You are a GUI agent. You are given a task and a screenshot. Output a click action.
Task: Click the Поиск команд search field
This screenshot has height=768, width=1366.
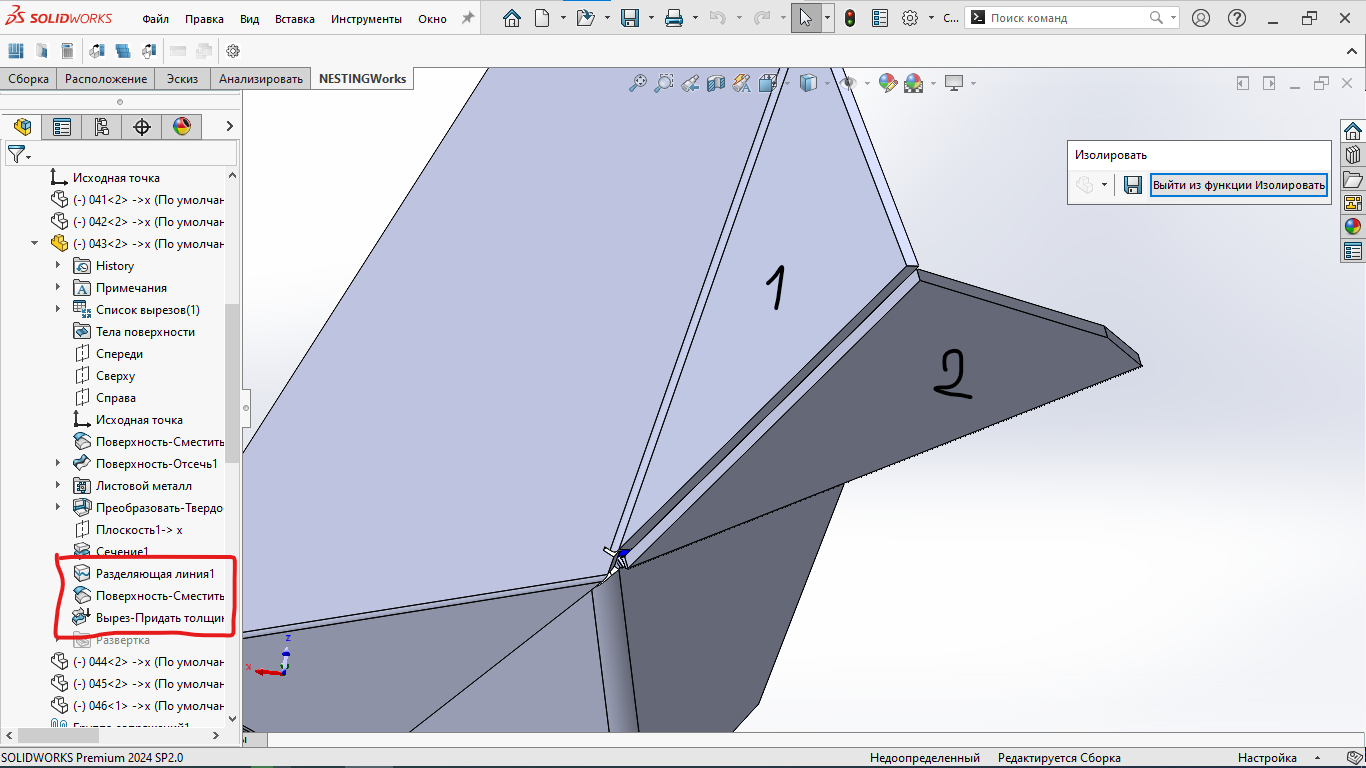[1066, 18]
